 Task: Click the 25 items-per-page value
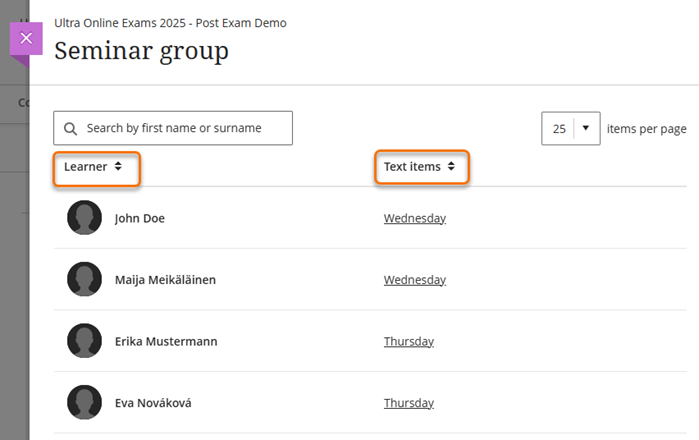coord(559,129)
